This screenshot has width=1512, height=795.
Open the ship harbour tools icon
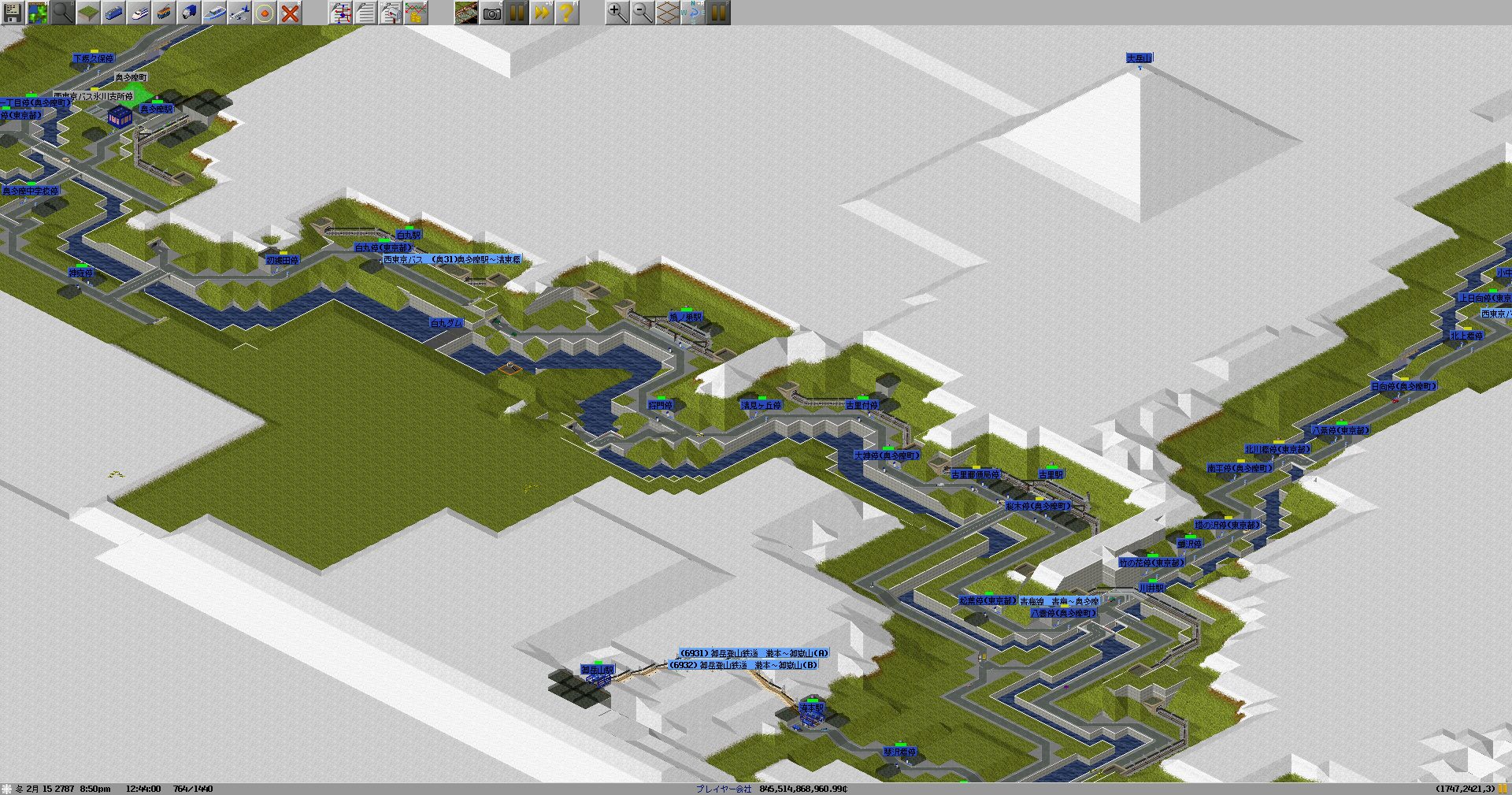click(214, 13)
